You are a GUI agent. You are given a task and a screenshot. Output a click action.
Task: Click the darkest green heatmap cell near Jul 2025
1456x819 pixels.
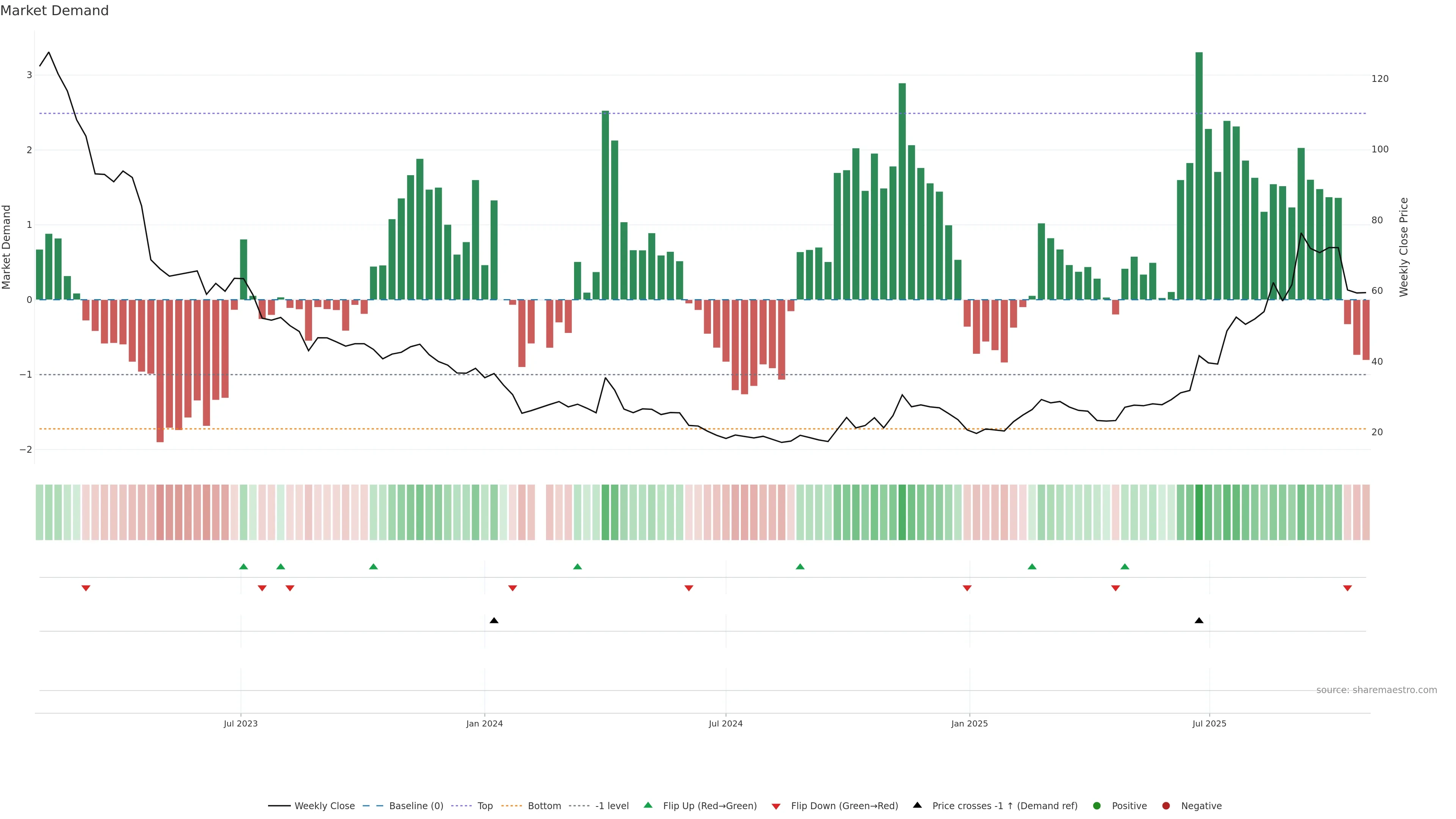[x=1199, y=512]
